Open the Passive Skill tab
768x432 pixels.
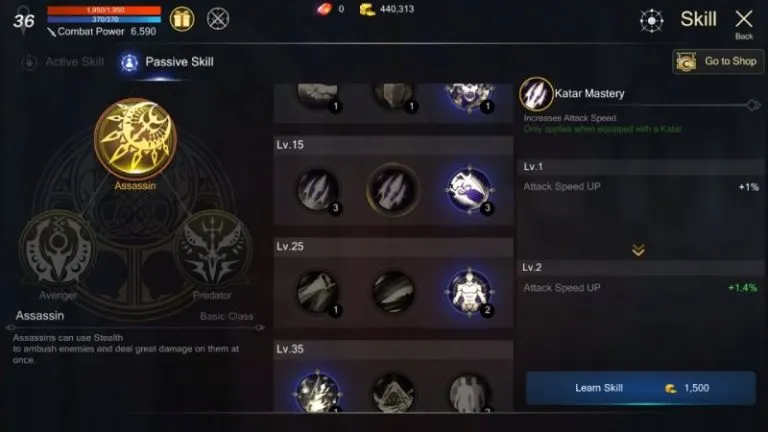pos(167,62)
